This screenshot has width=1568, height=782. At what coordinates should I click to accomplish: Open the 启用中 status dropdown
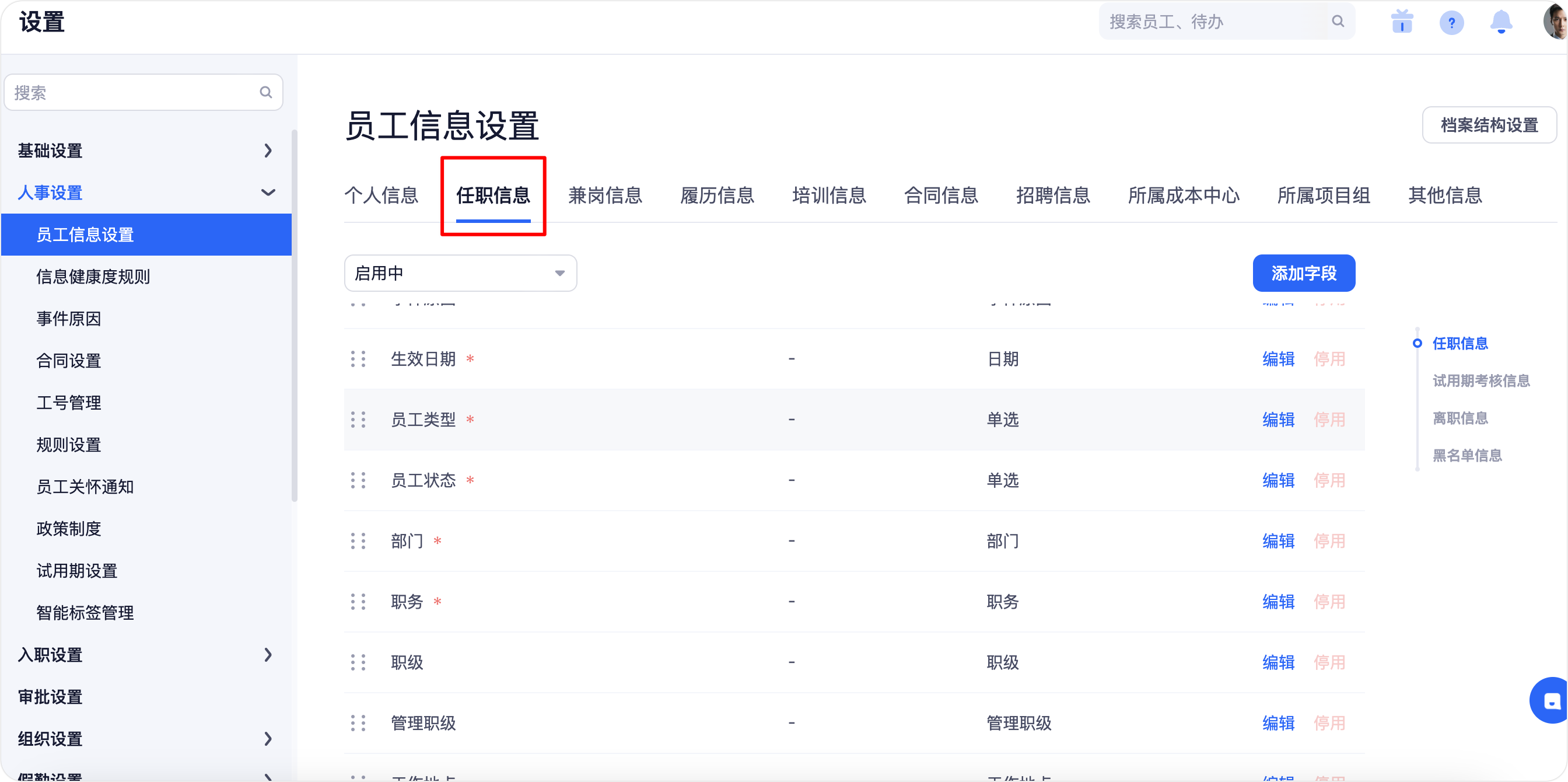tap(460, 274)
